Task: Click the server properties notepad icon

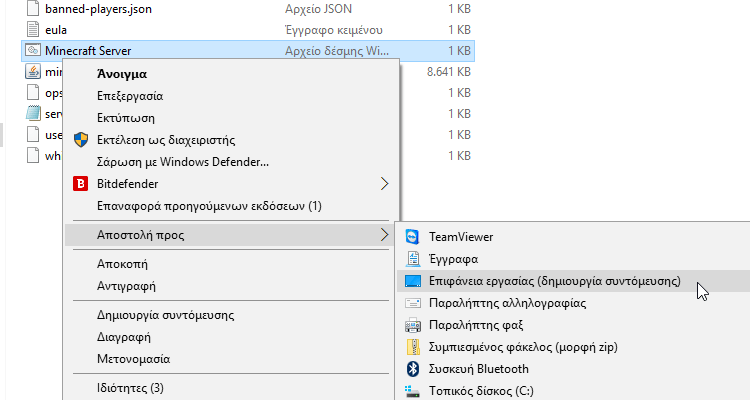Action: click(x=33, y=113)
